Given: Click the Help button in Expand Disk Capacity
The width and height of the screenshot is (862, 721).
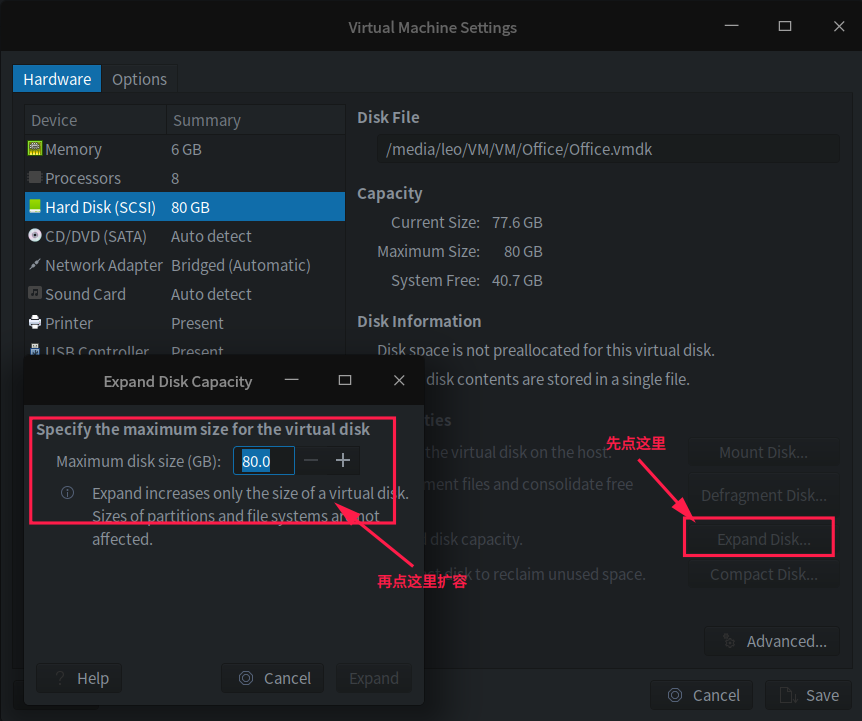Looking at the screenshot, I should pos(79,678).
